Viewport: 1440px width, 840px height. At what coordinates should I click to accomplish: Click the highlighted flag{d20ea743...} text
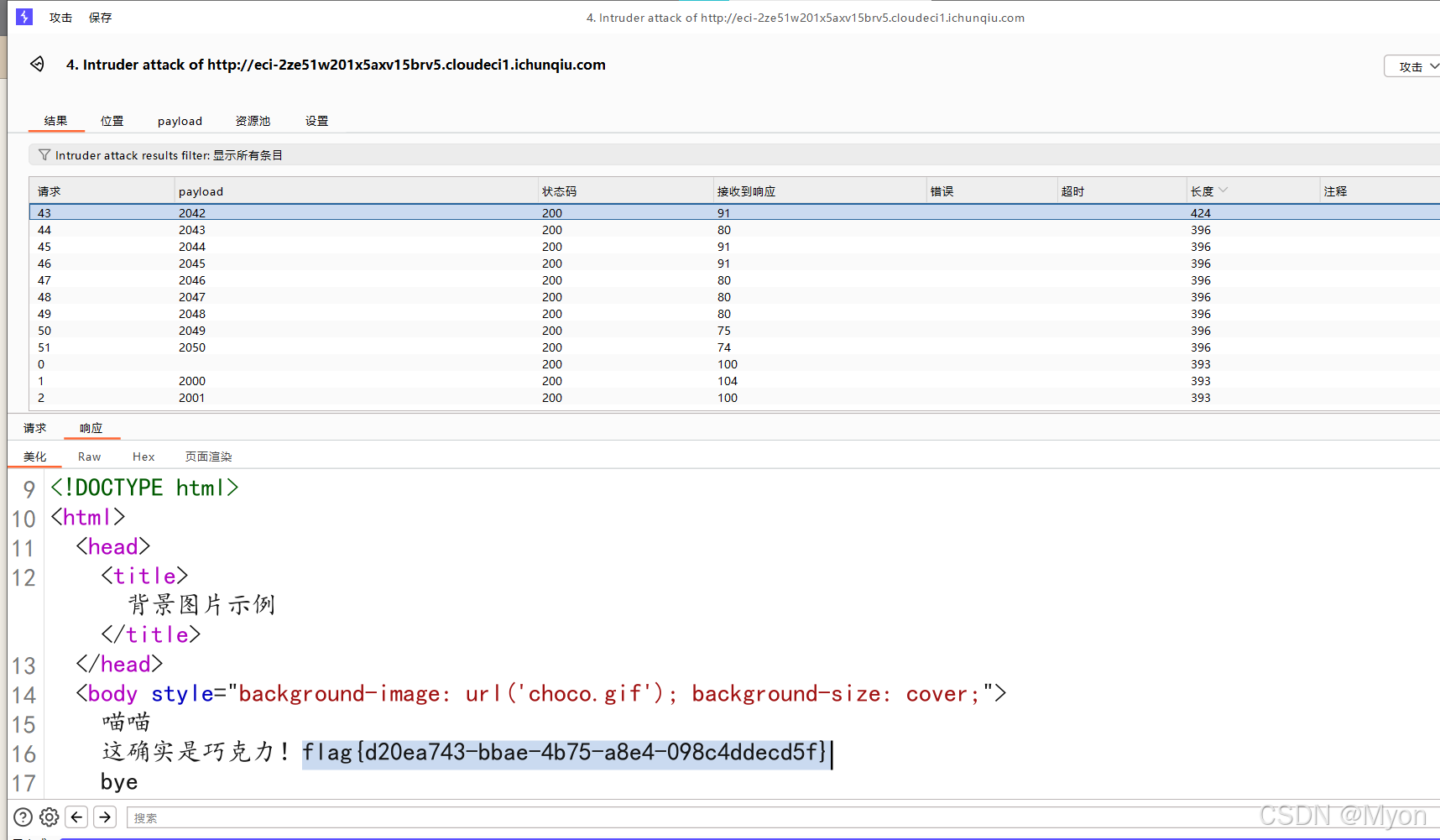[565, 752]
